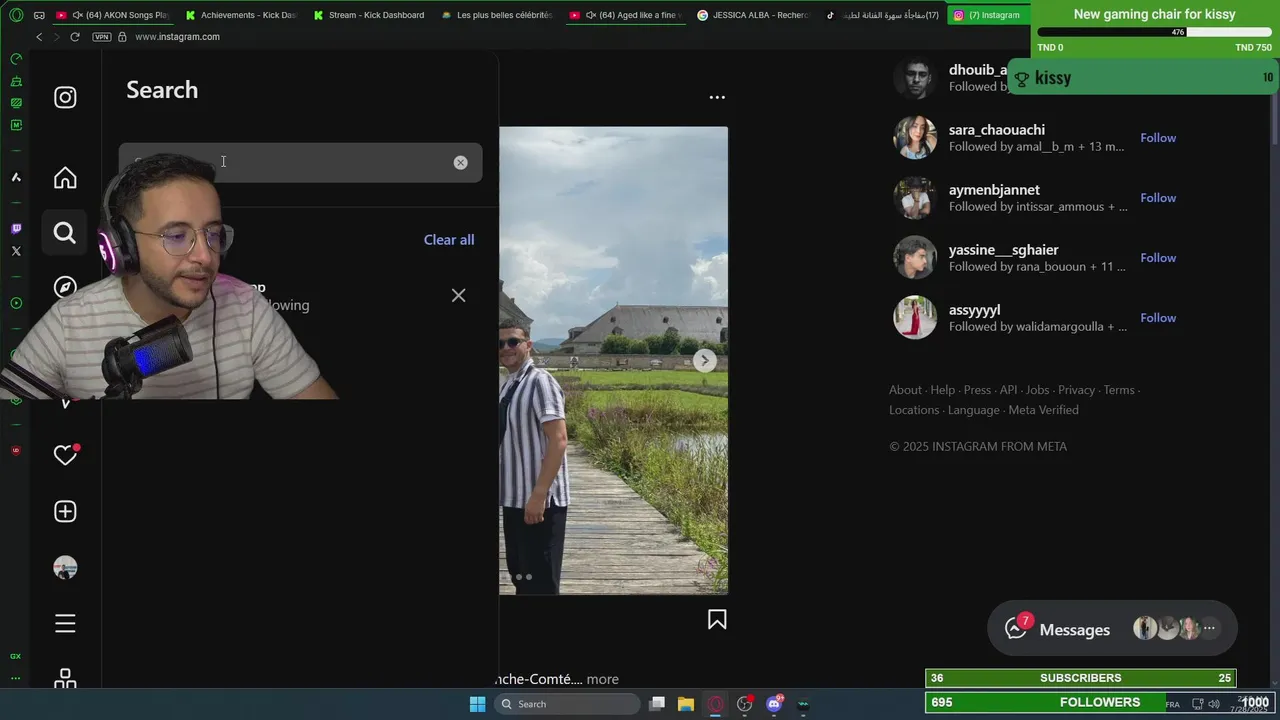Screen dimensions: 1280x720
Task: Open profile avatar in sidebar
Action: click(x=65, y=567)
